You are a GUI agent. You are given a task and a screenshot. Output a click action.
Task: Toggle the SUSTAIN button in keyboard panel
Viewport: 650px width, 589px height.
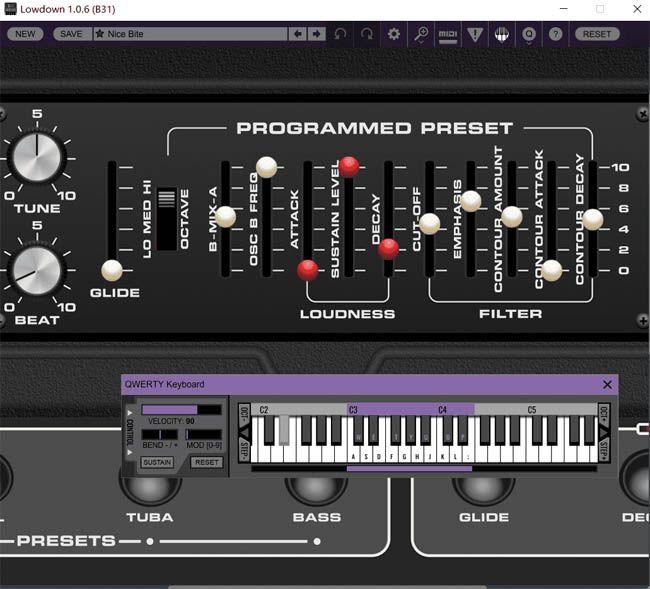[x=157, y=462]
